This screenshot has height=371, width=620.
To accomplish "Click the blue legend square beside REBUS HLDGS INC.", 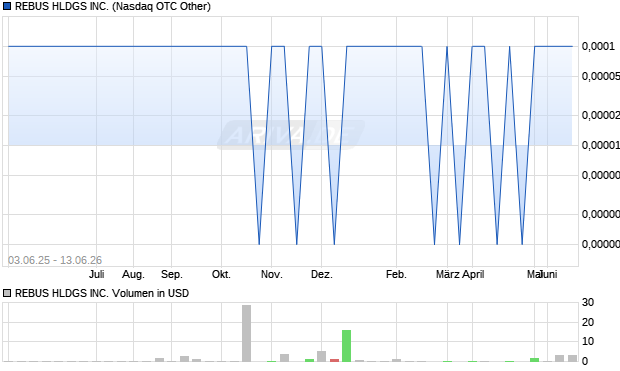I will point(7,6).
